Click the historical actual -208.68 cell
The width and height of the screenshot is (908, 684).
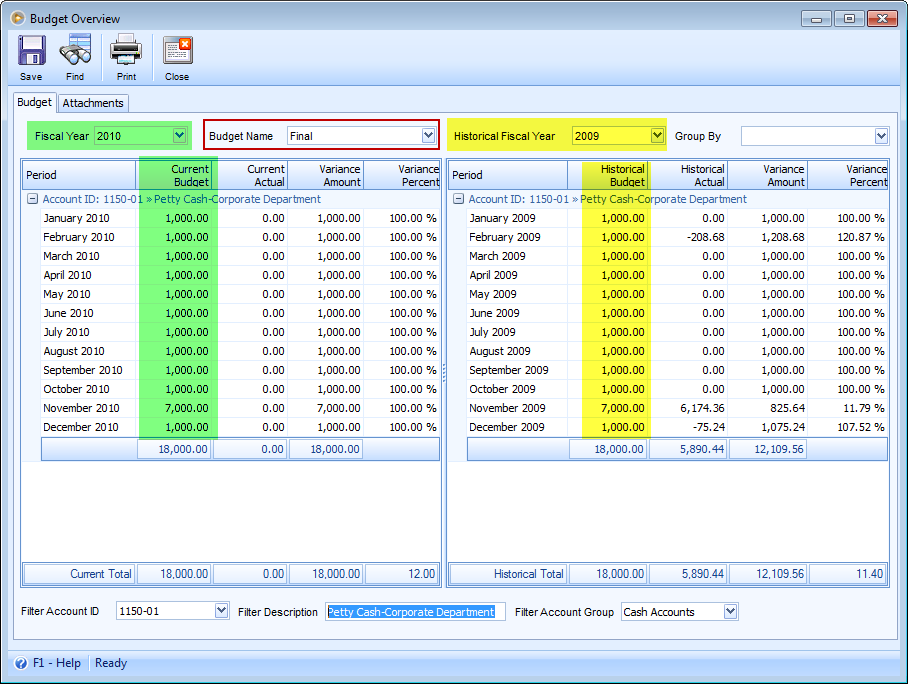[688, 237]
